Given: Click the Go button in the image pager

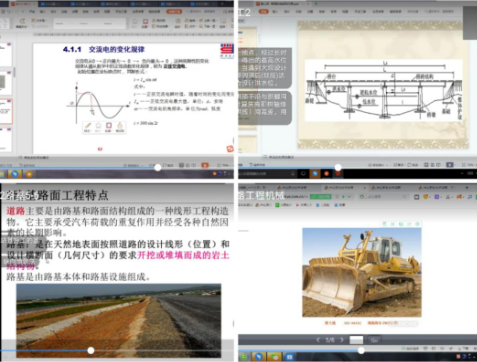Looking at the screenshot, I should coord(374,340).
